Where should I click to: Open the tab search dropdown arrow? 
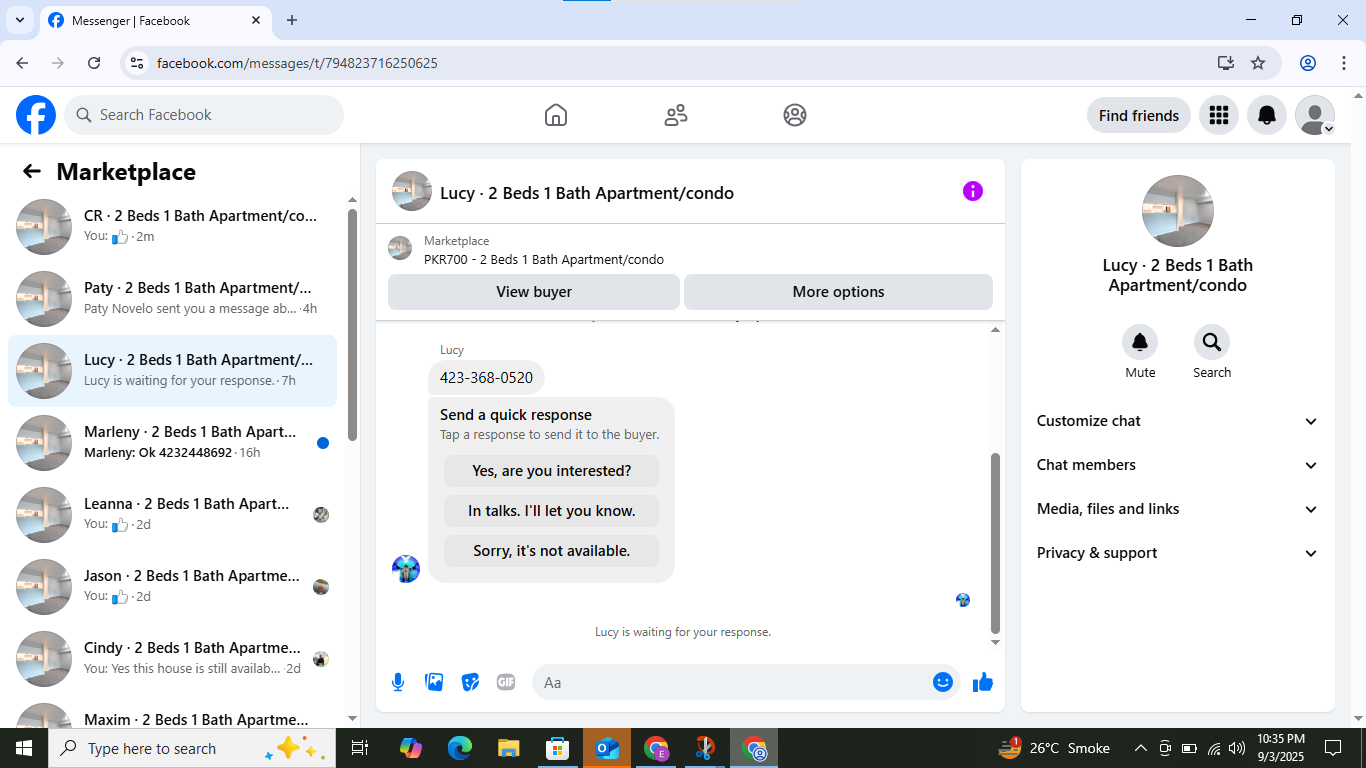tap(19, 20)
